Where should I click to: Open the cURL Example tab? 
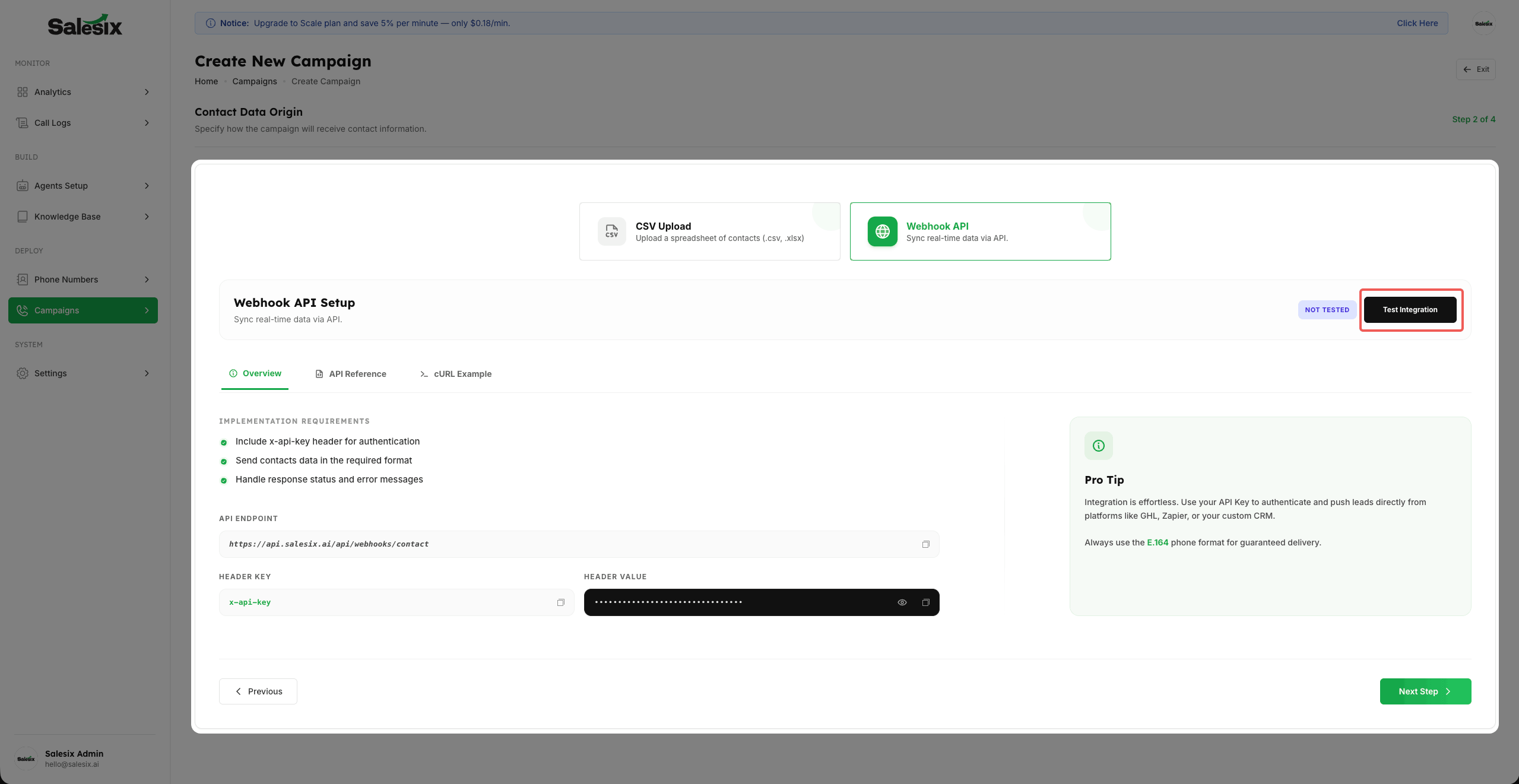[x=456, y=374]
